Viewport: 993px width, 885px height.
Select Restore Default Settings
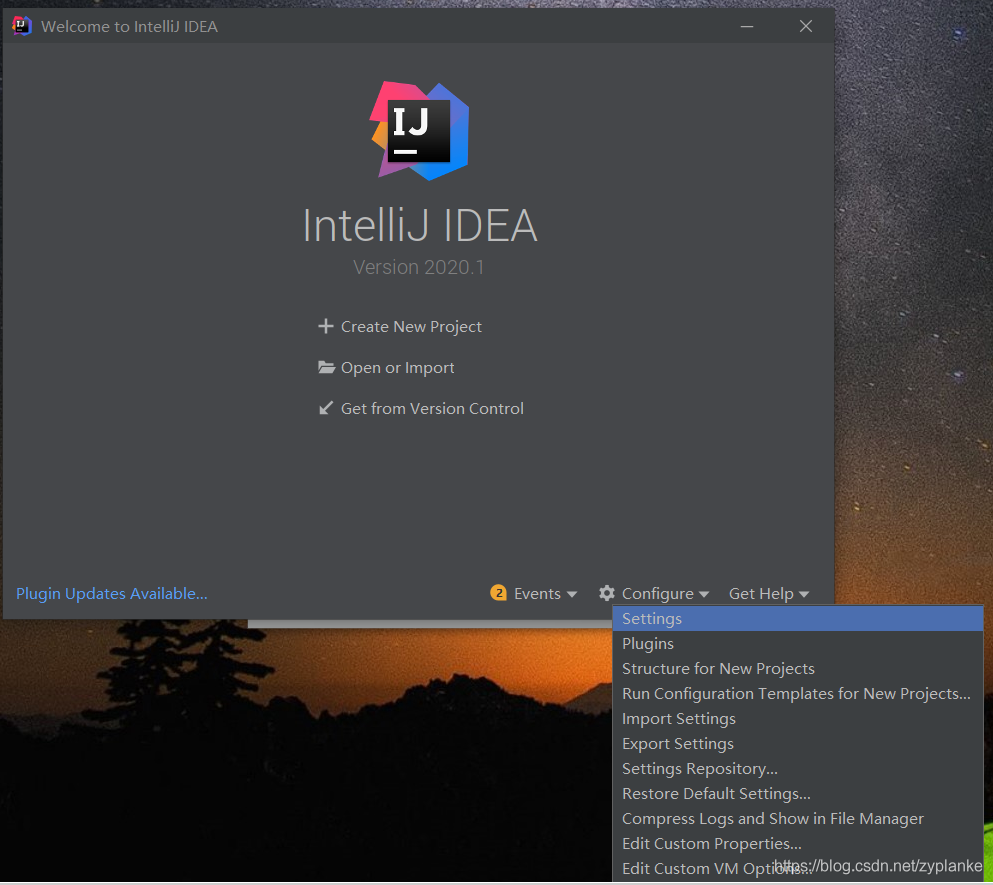click(715, 793)
